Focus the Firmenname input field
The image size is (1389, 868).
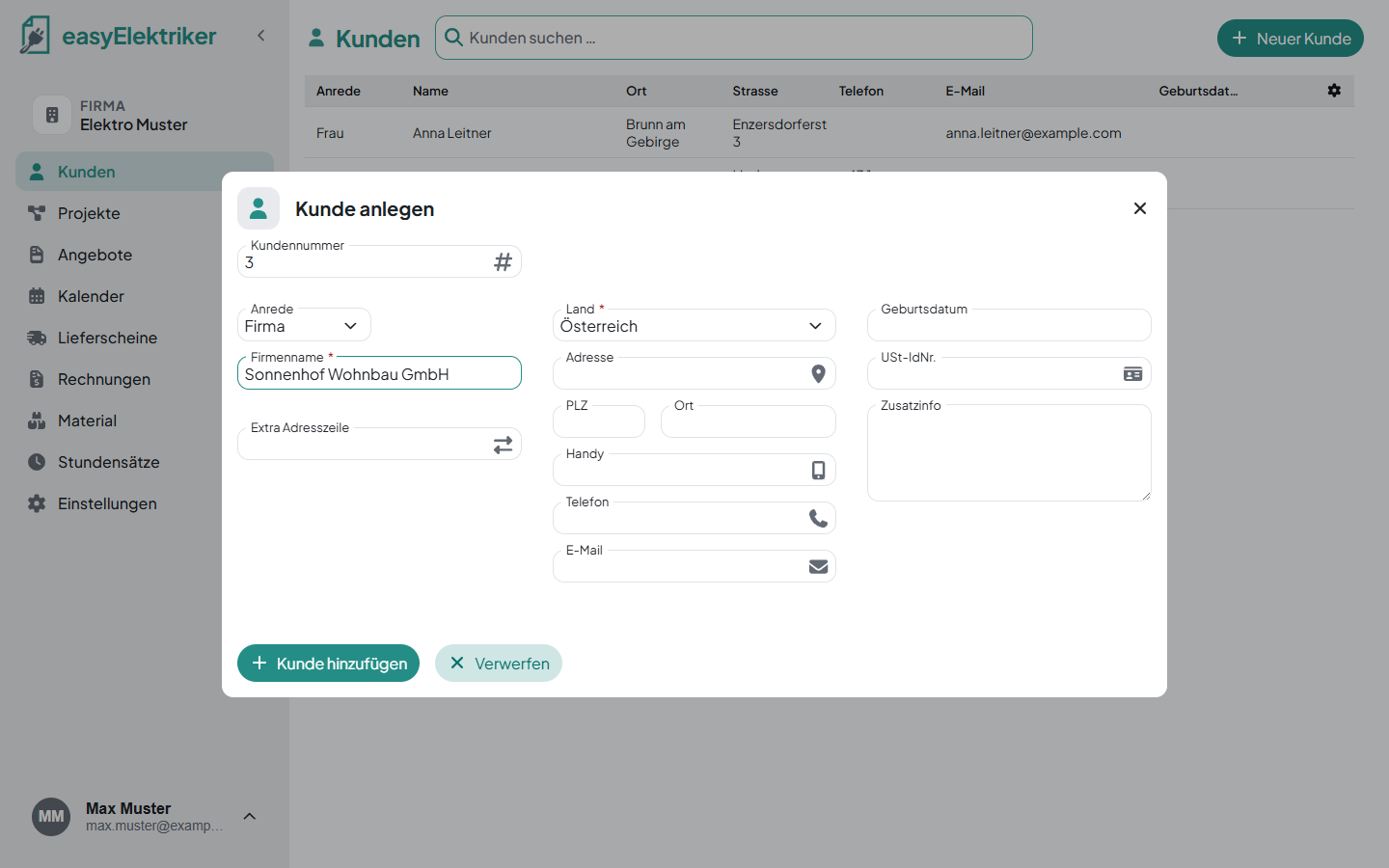(379, 373)
